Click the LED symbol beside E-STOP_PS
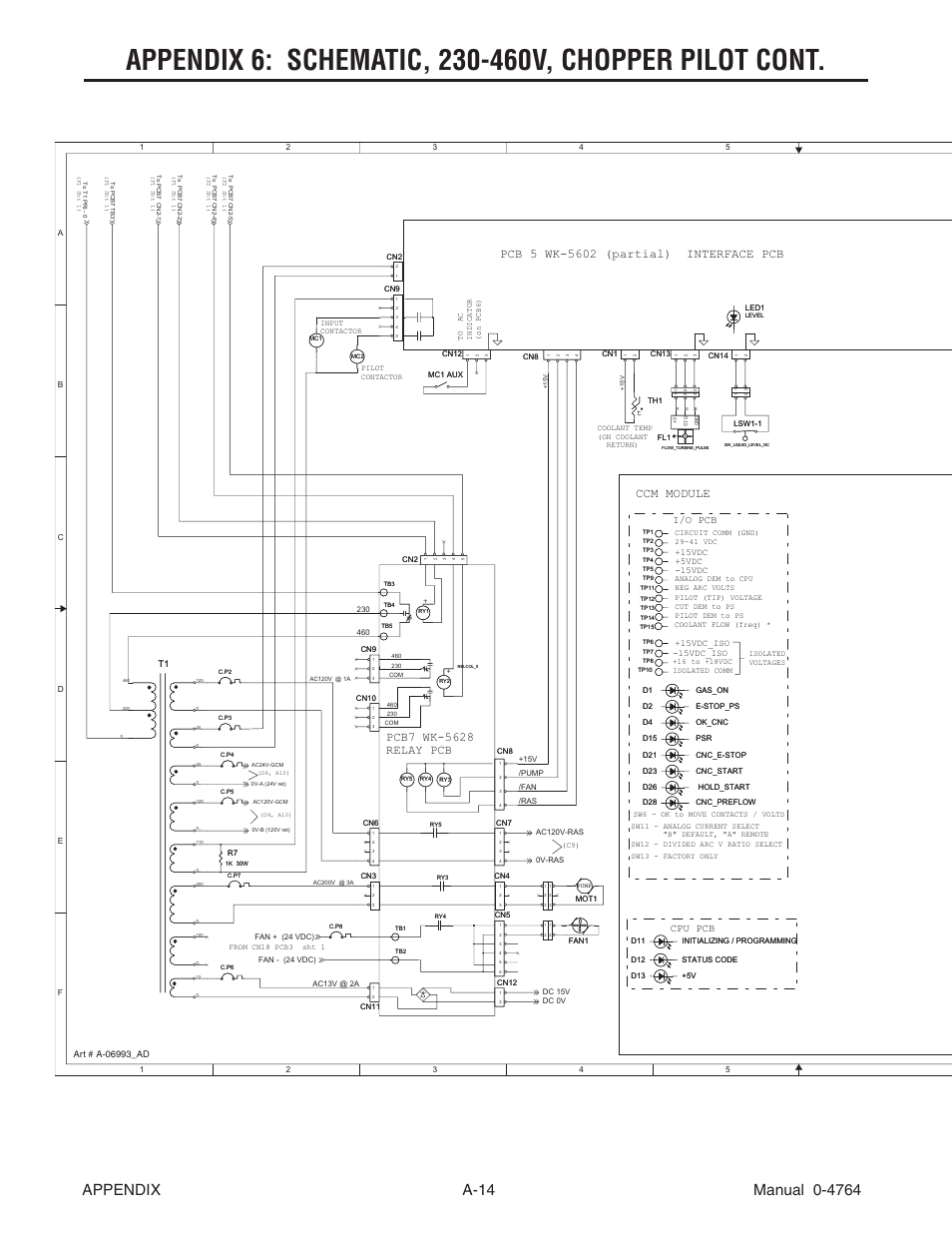Screen dimensions: 952x1233 click(673, 706)
